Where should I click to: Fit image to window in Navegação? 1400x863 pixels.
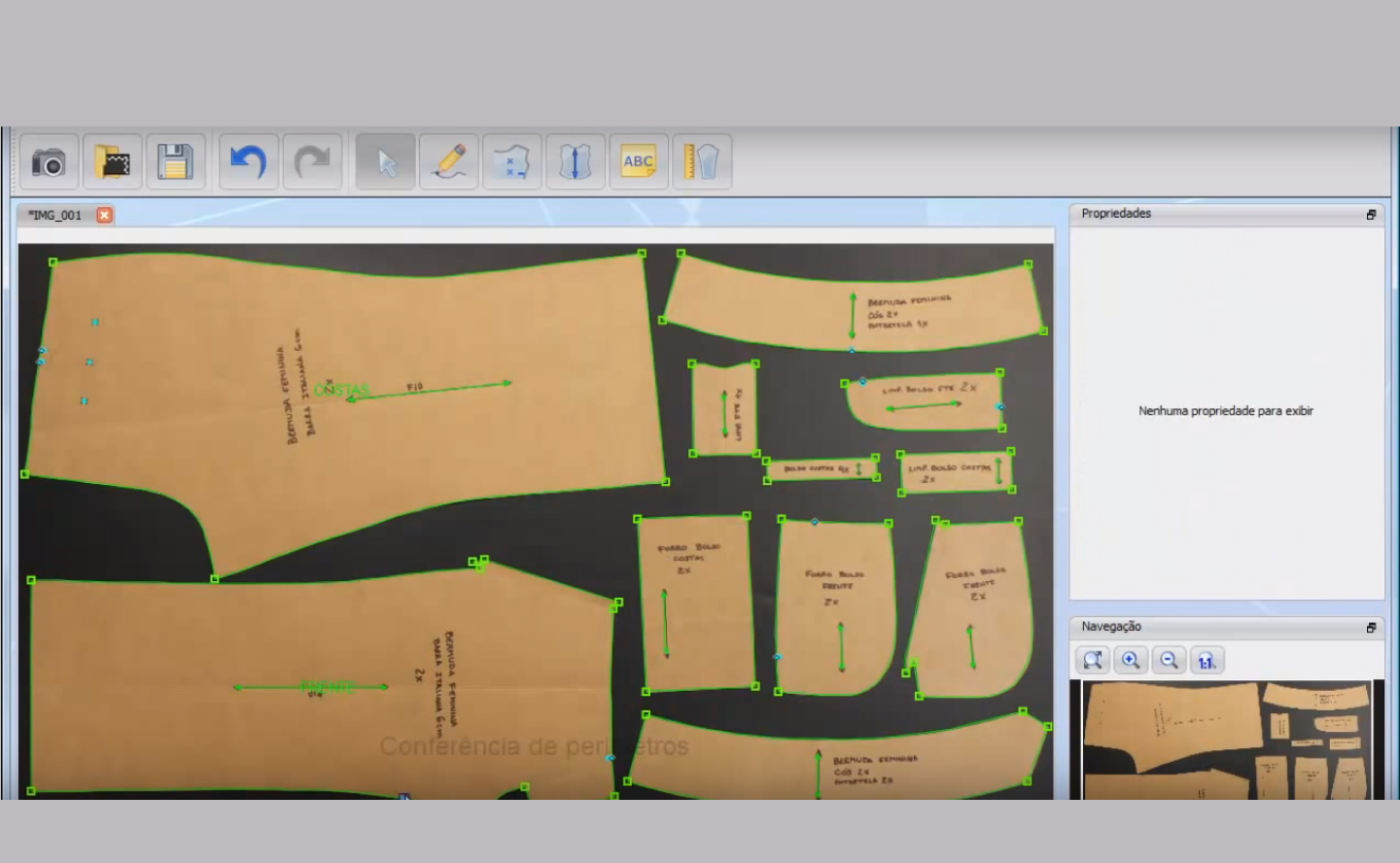pyautogui.click(x=1093, y=661)
